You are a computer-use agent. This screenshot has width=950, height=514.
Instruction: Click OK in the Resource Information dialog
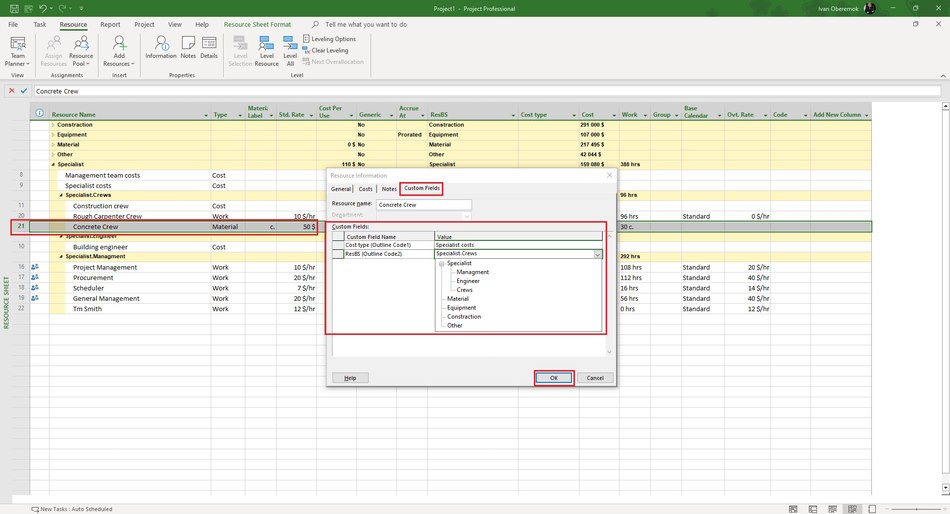coord(554,378)
